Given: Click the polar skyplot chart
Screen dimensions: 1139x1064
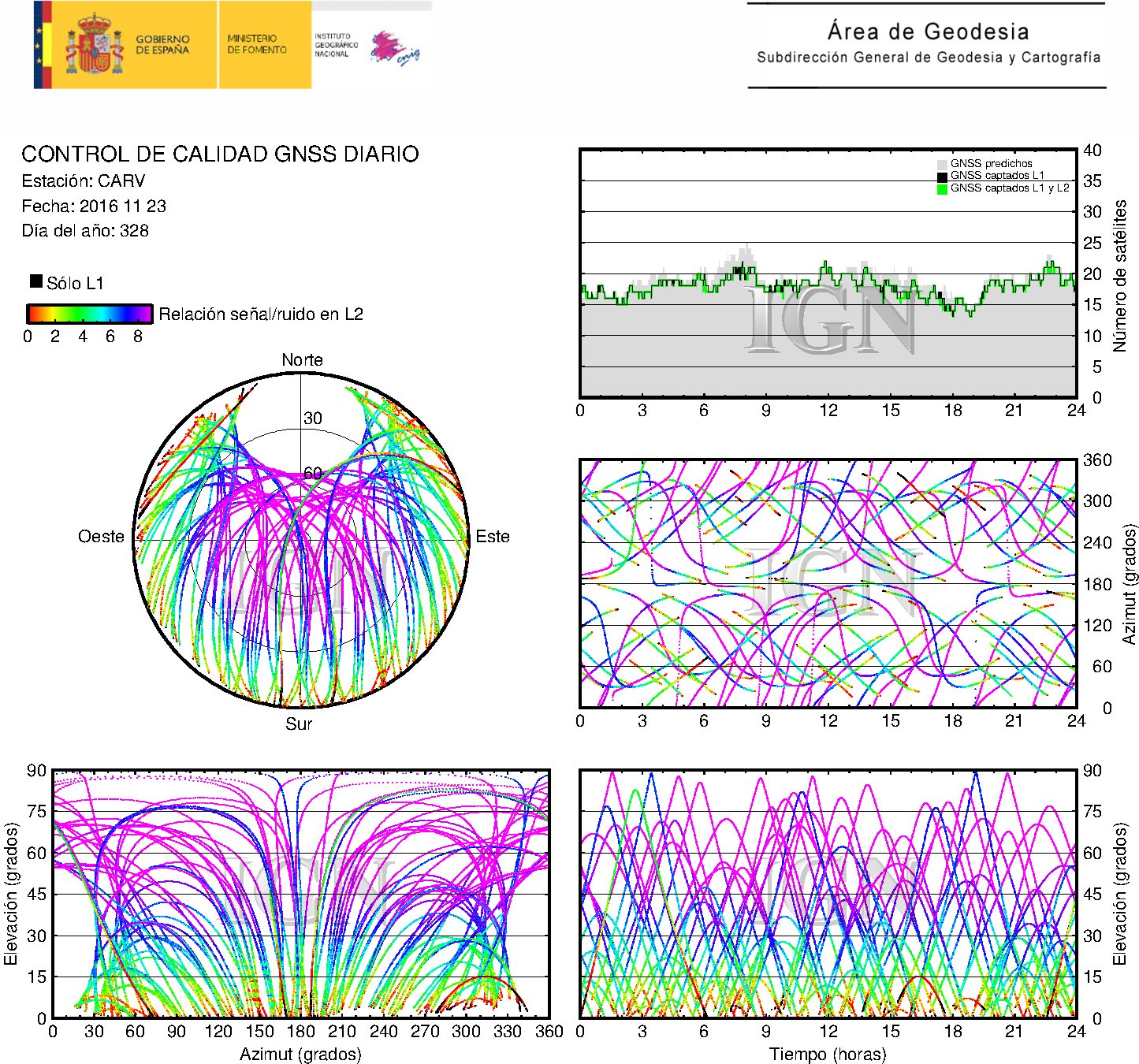Looking at the screenshot, I should tap(301, 540).
